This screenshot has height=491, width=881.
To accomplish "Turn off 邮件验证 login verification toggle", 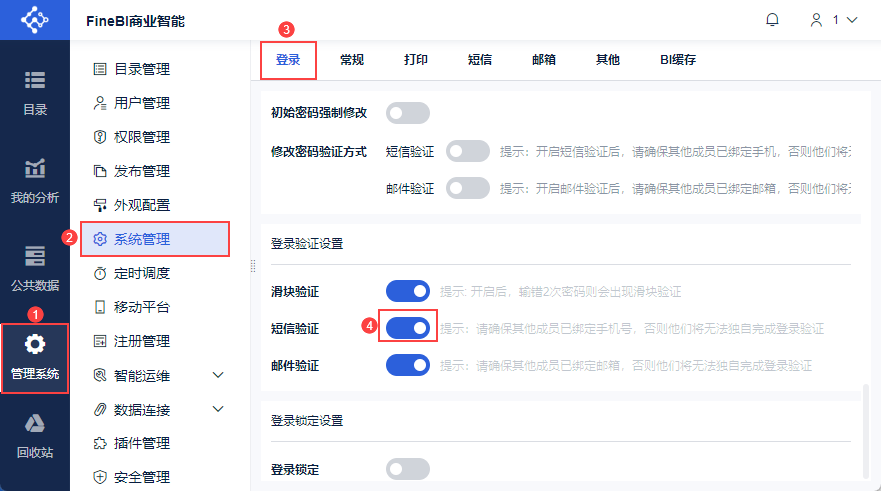I will click(407, 365).
